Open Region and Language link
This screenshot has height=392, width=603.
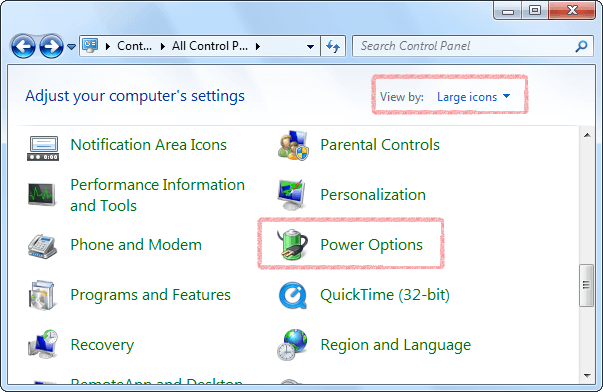pos(396,345)
